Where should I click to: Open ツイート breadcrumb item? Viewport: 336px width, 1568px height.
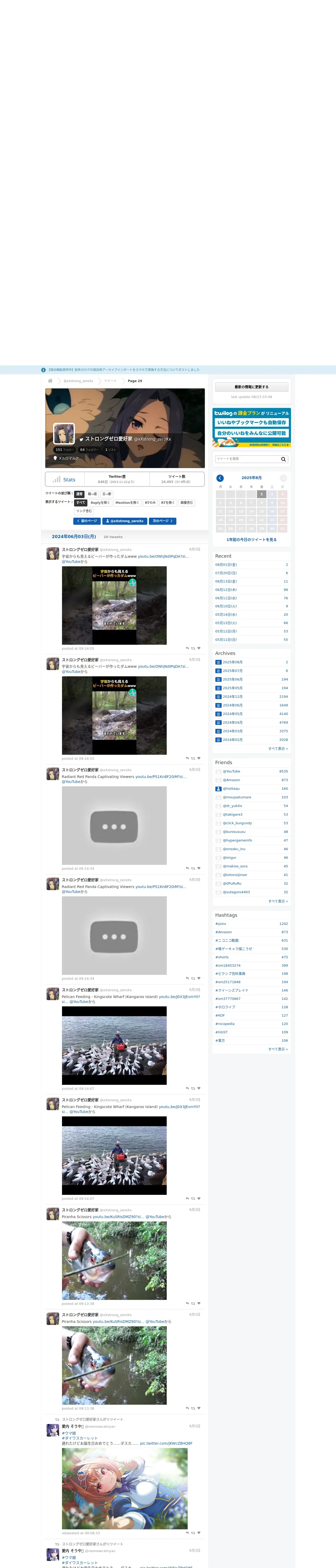(x=110, y=381)
